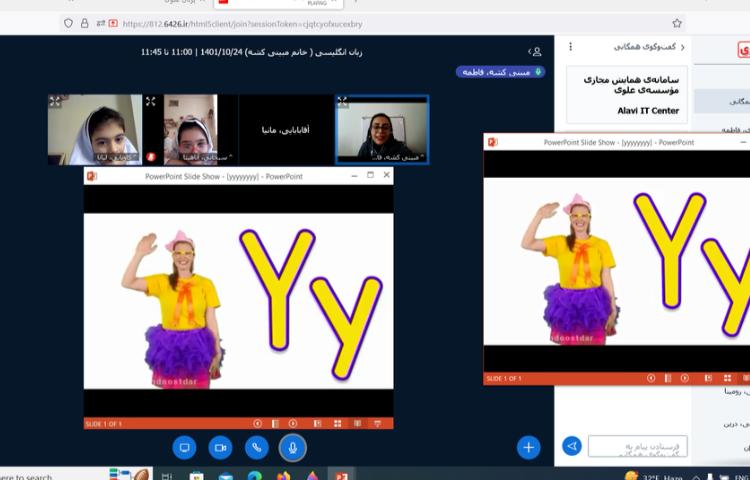The width and height of the screenshot is (750, 480).
Task: Toggle the webcam sharing button
Action: pyautogui.click(x=221, y=448)
